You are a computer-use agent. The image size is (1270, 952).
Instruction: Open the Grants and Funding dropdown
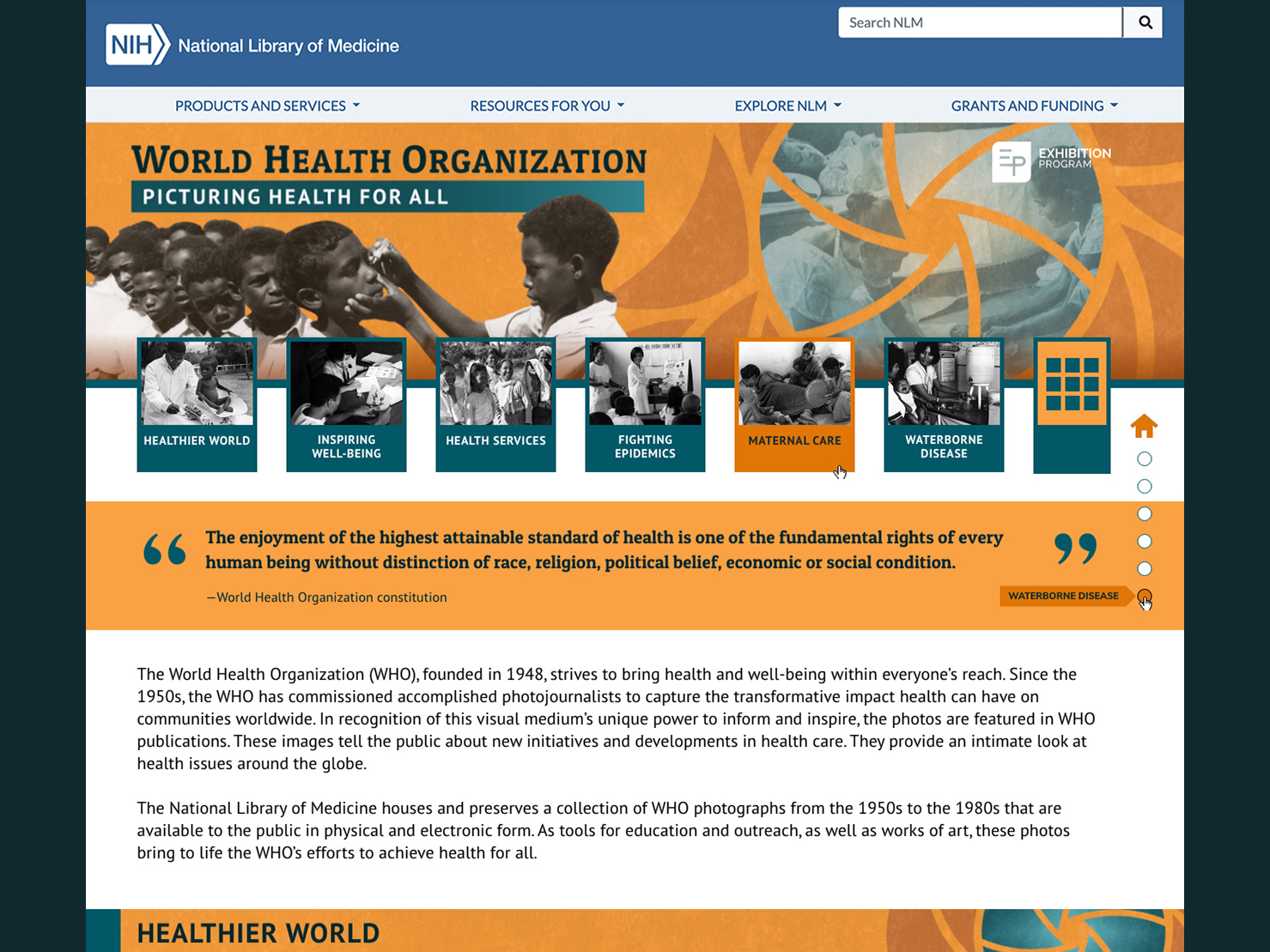pyautogui.click(x=1035, y=106)
